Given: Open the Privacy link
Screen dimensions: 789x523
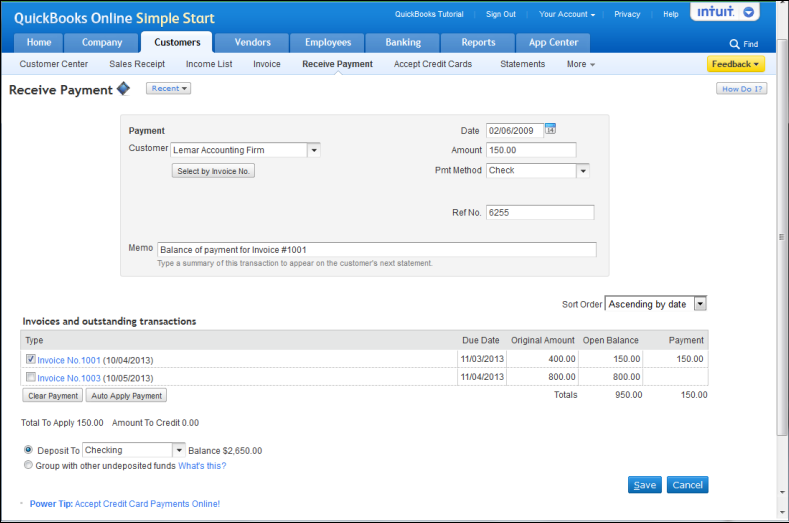Looking at the screenshot, I should (x=627, y=14).
